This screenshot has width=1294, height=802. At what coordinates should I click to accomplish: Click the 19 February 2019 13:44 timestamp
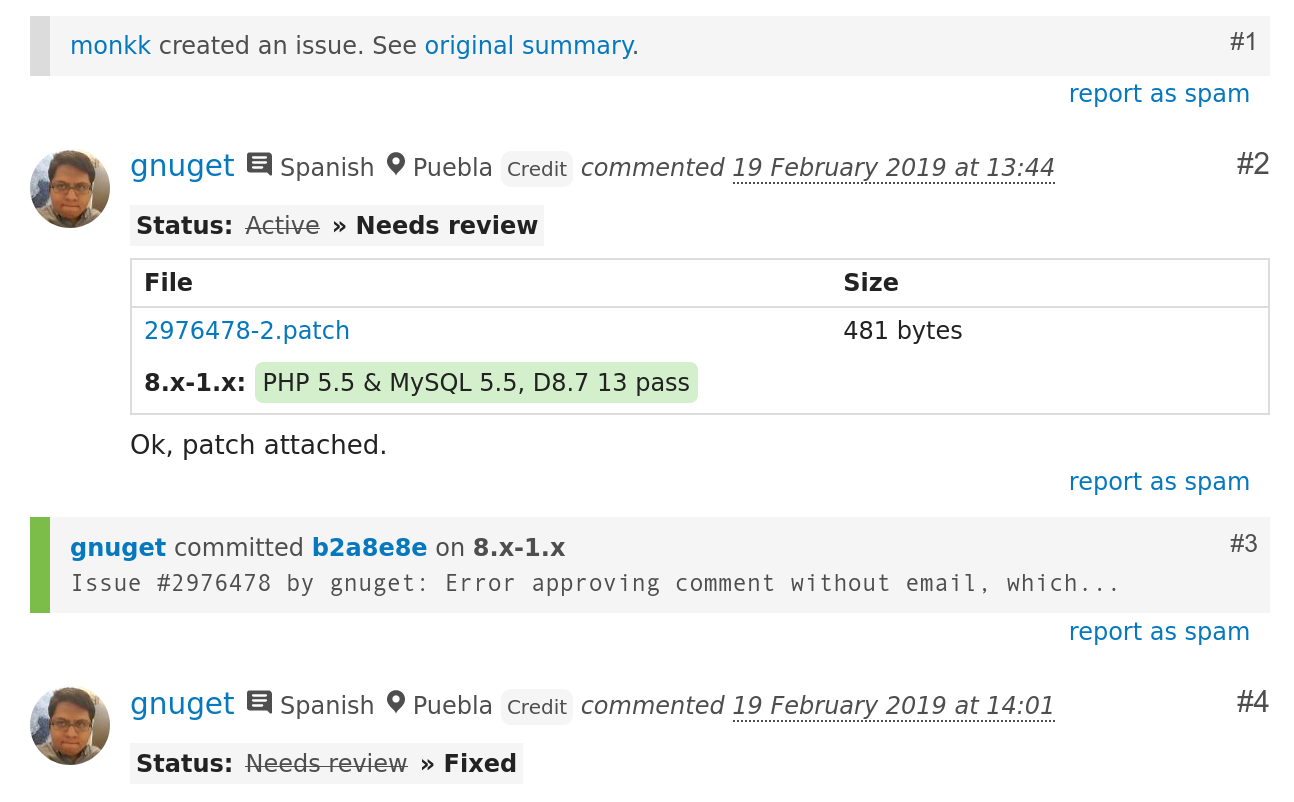(x=893, y=168)
